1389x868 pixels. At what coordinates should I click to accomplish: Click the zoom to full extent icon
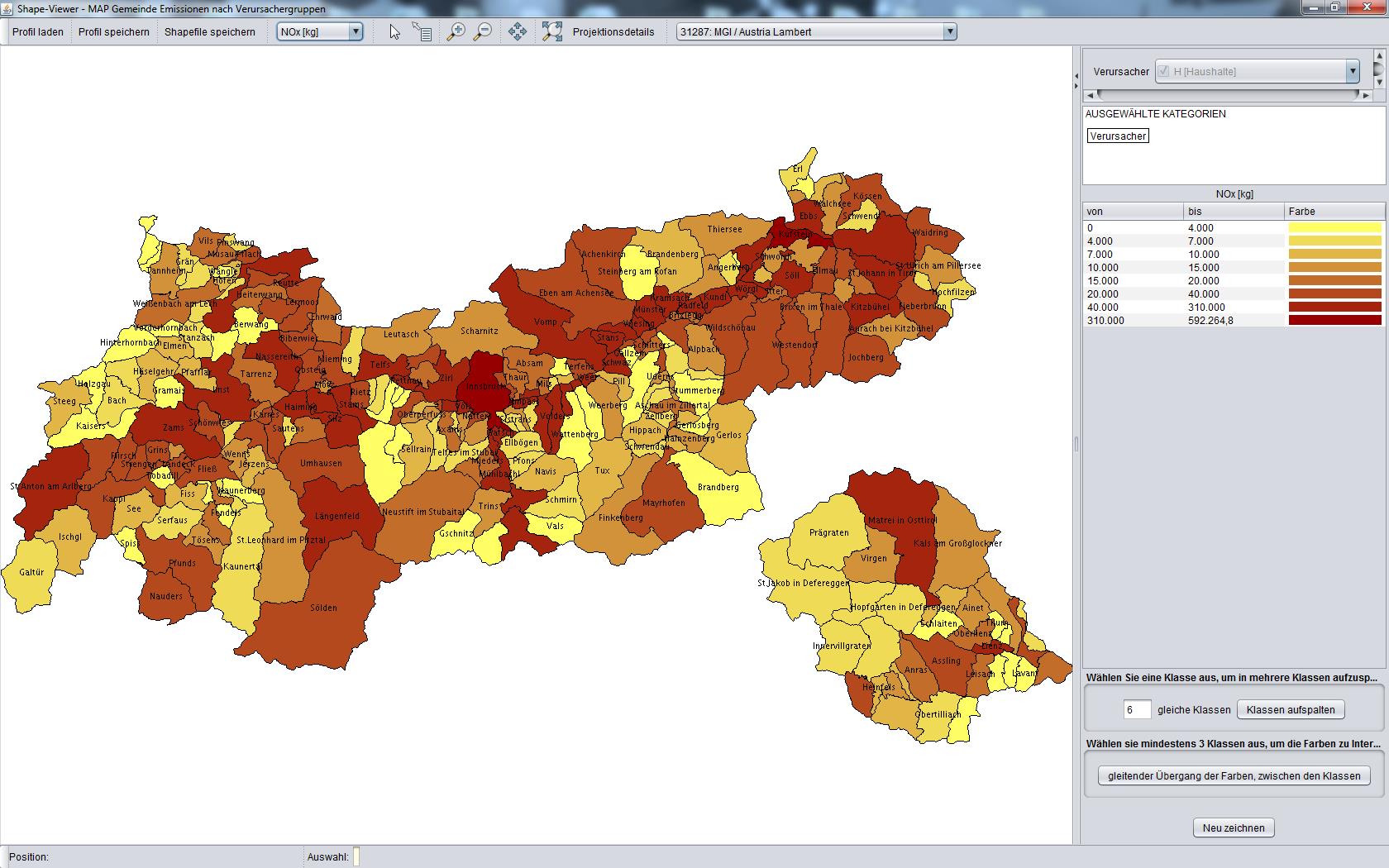click(x=551, y=32)
